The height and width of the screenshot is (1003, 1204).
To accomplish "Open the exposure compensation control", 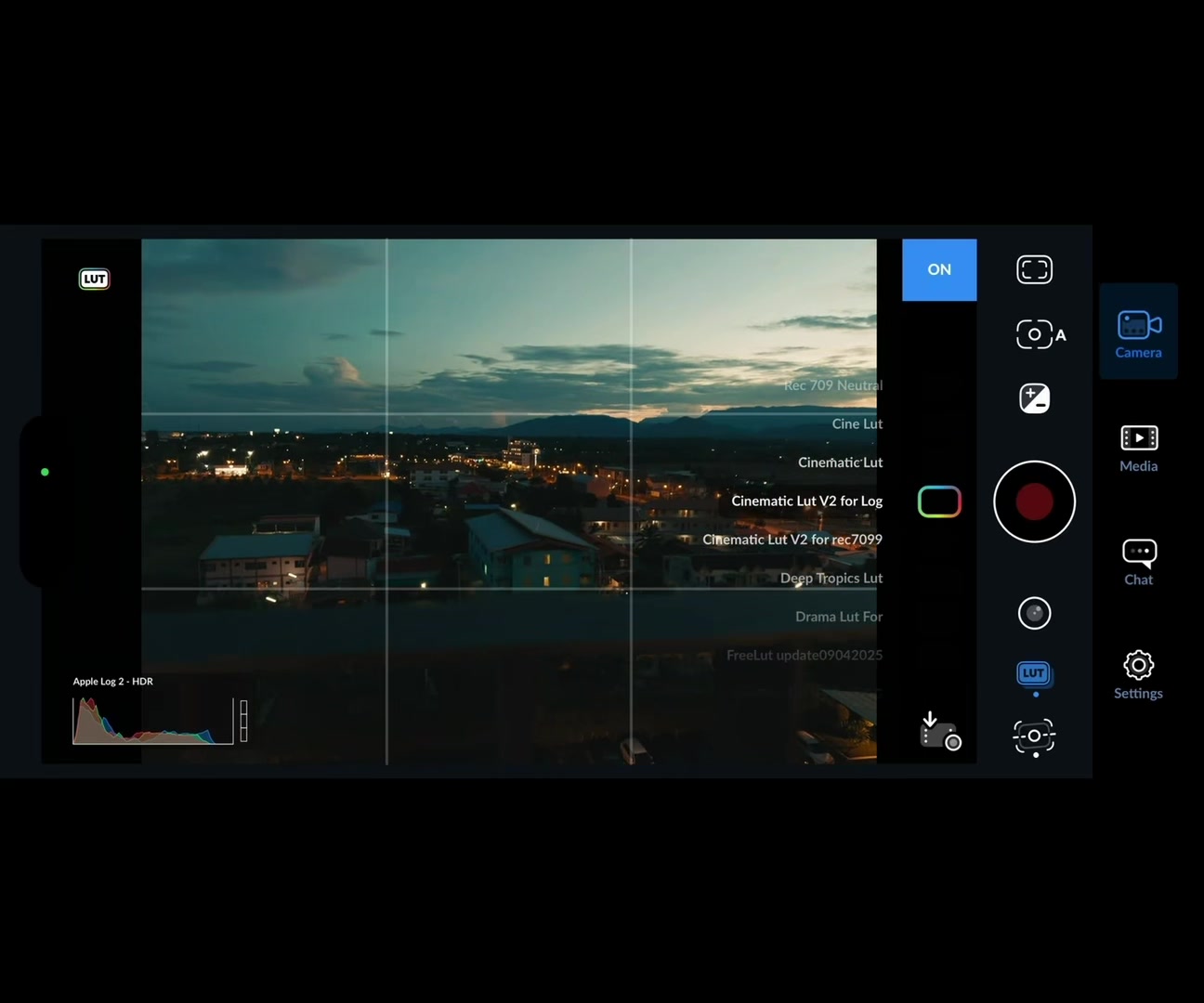I will (x=1034, y=398).
